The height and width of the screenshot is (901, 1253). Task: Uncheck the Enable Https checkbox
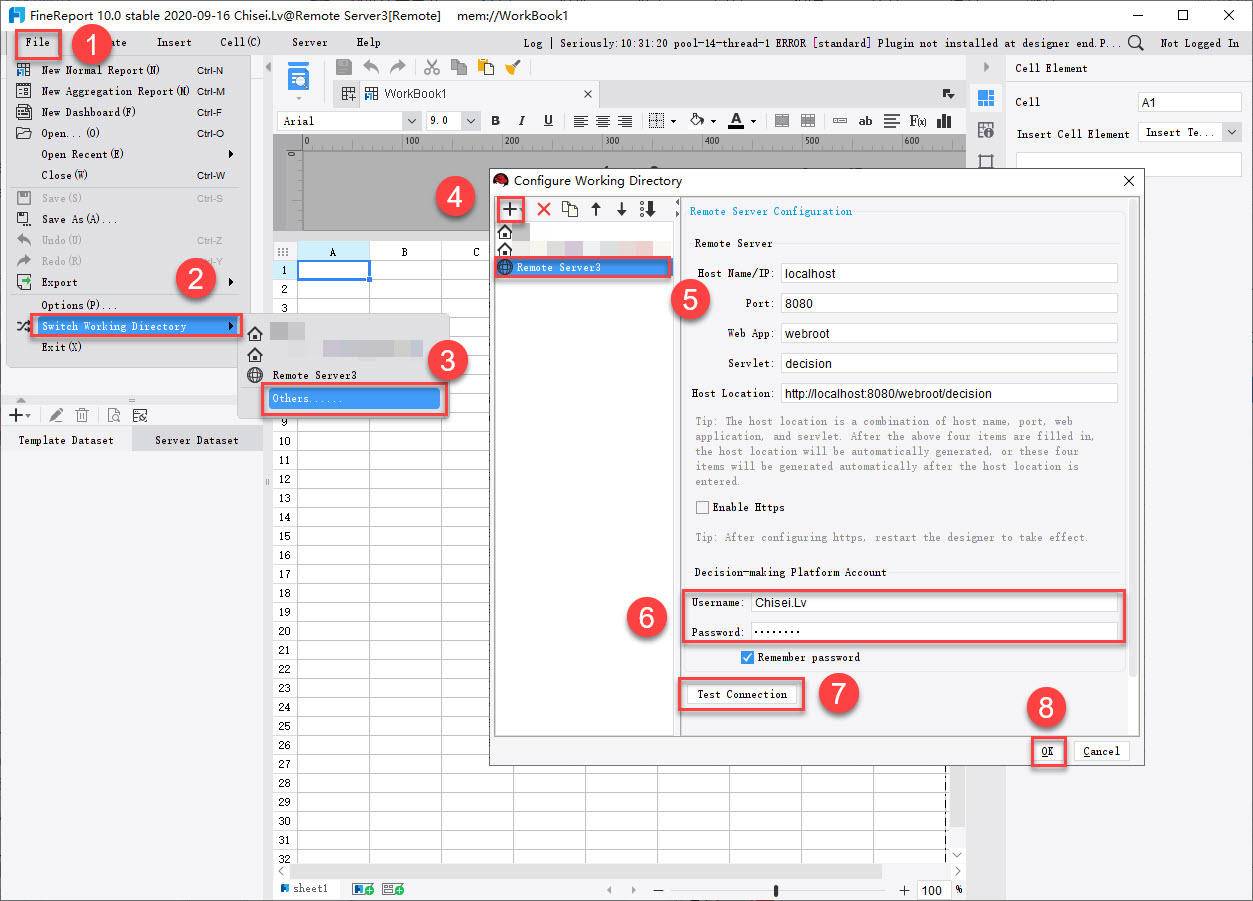point(701,507)
